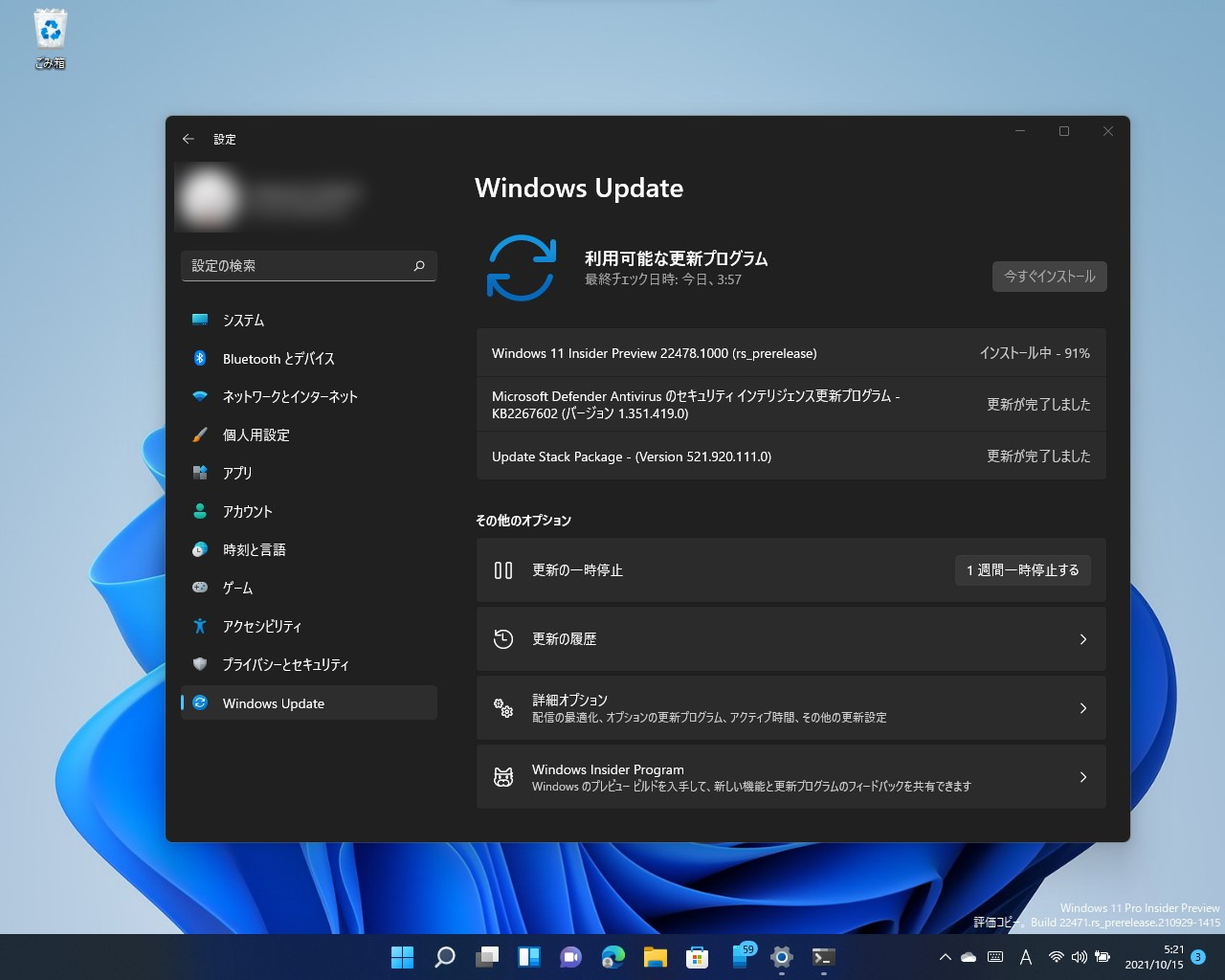Click the 設定の検索 search field

[308, 265]
